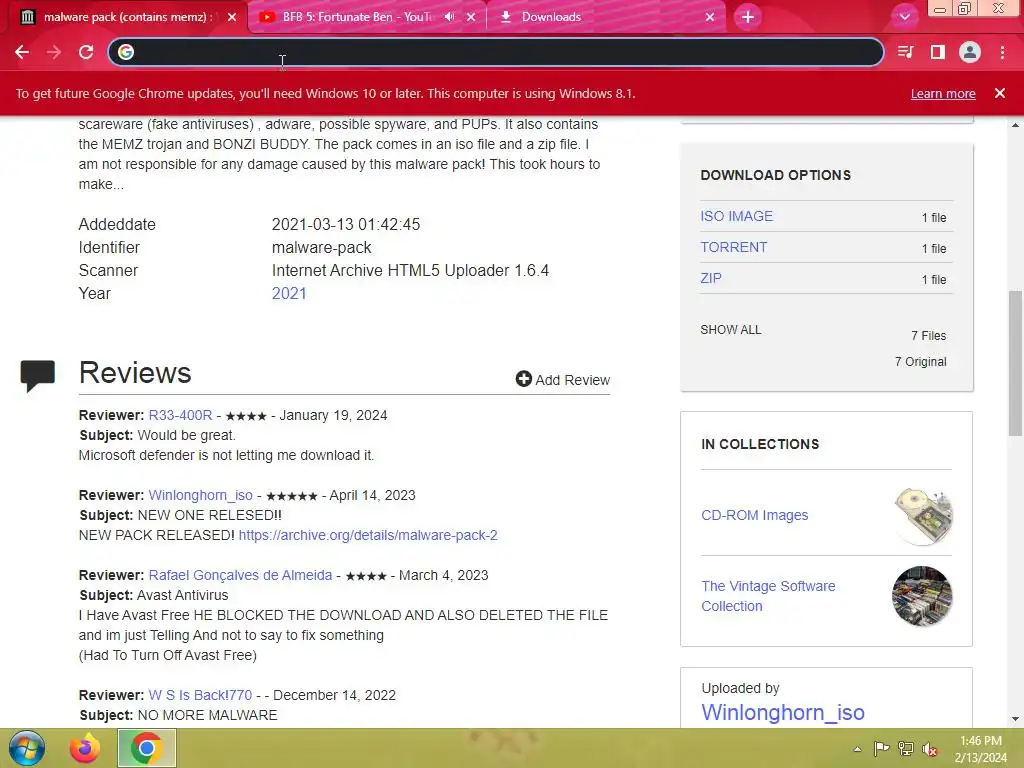Open the Windows Start button
Screen dimensions: 1024x768
click(27, 748)
